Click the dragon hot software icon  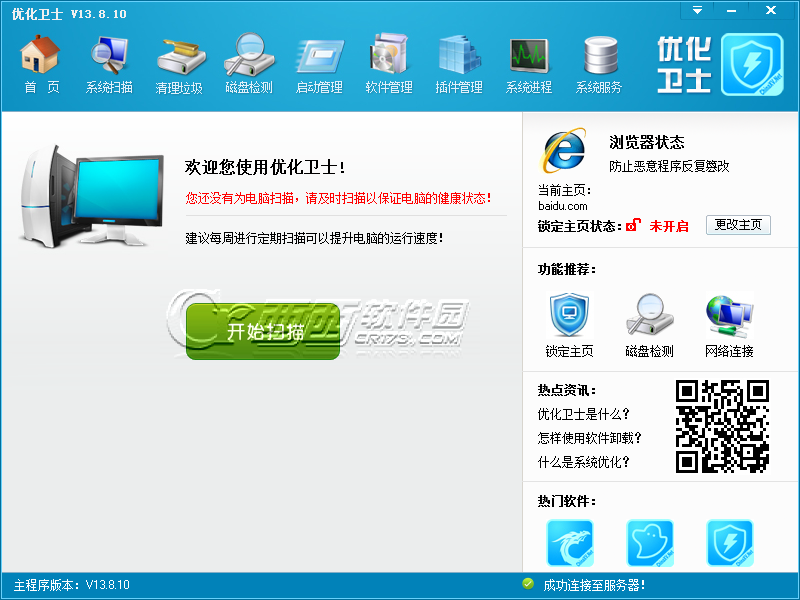tap(570, 543)
